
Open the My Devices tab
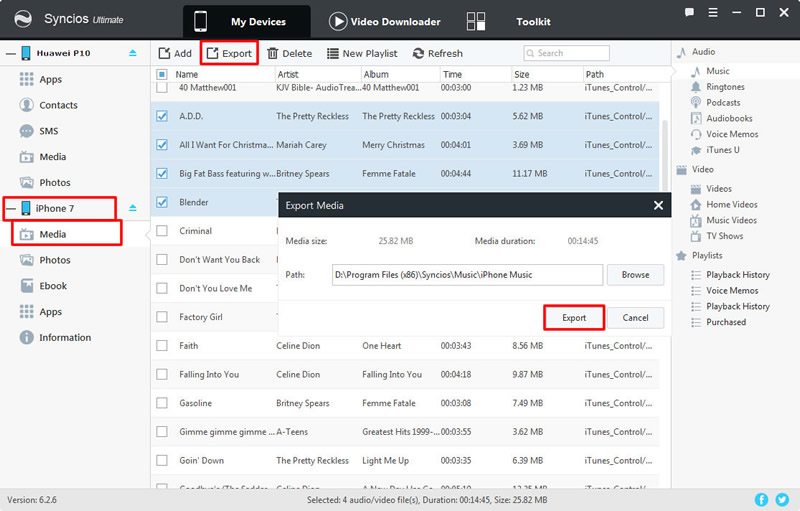click(246, 21)
